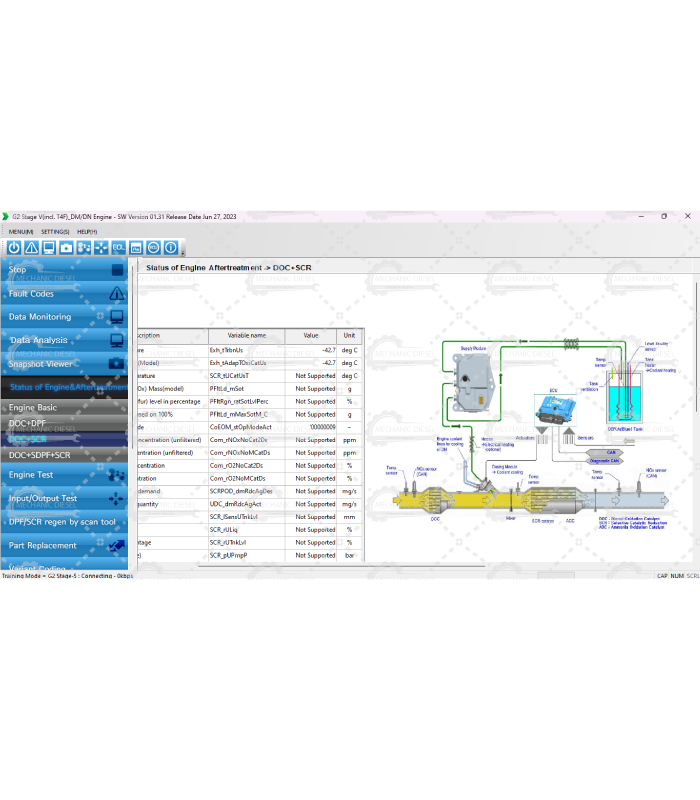Screen dimensions: 700x800
Task: Click the sidebar vertical scrollbar
Action: click(x=132, y=420)
